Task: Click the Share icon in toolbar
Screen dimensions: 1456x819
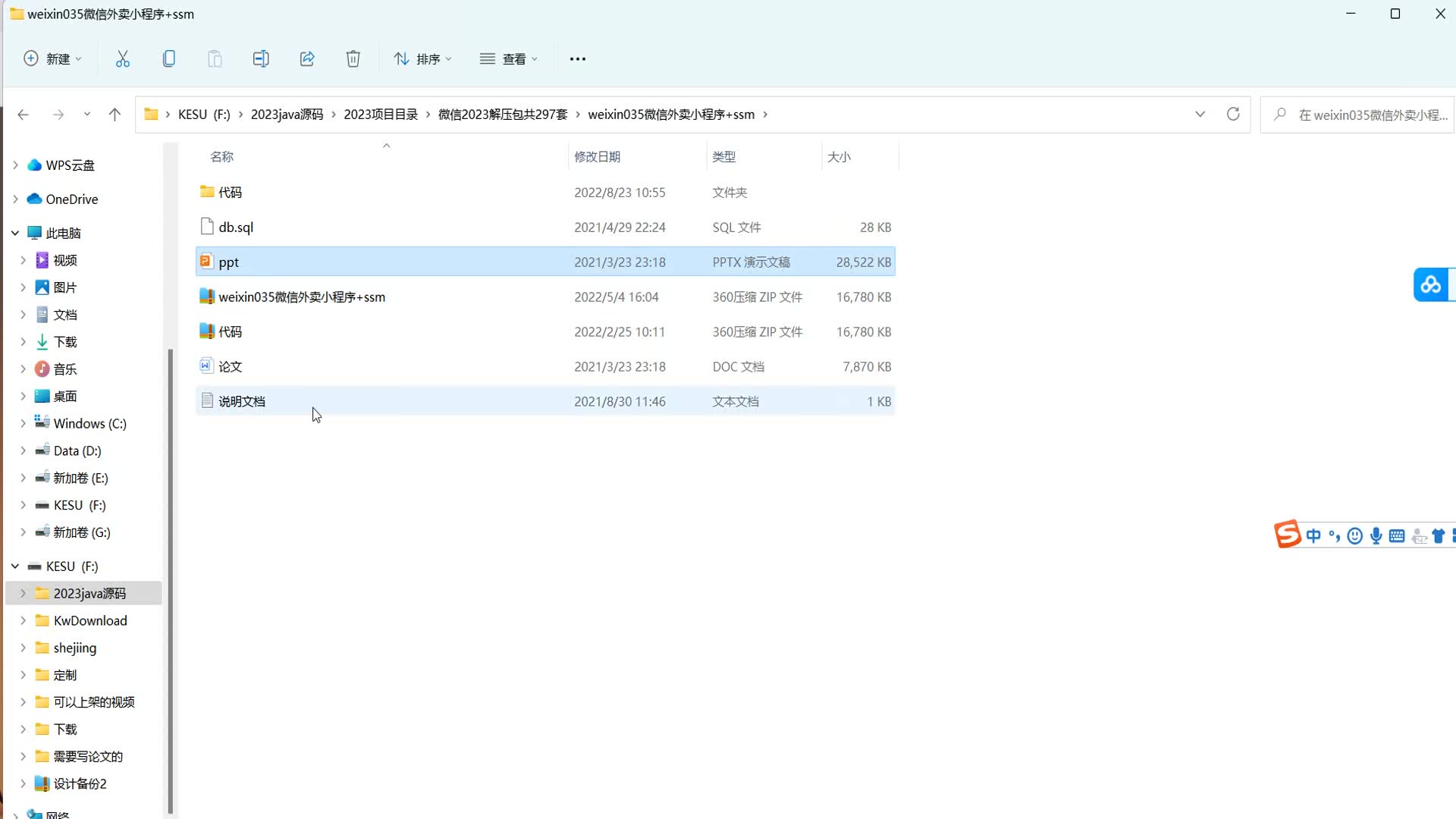Action: tap(306, 58)
